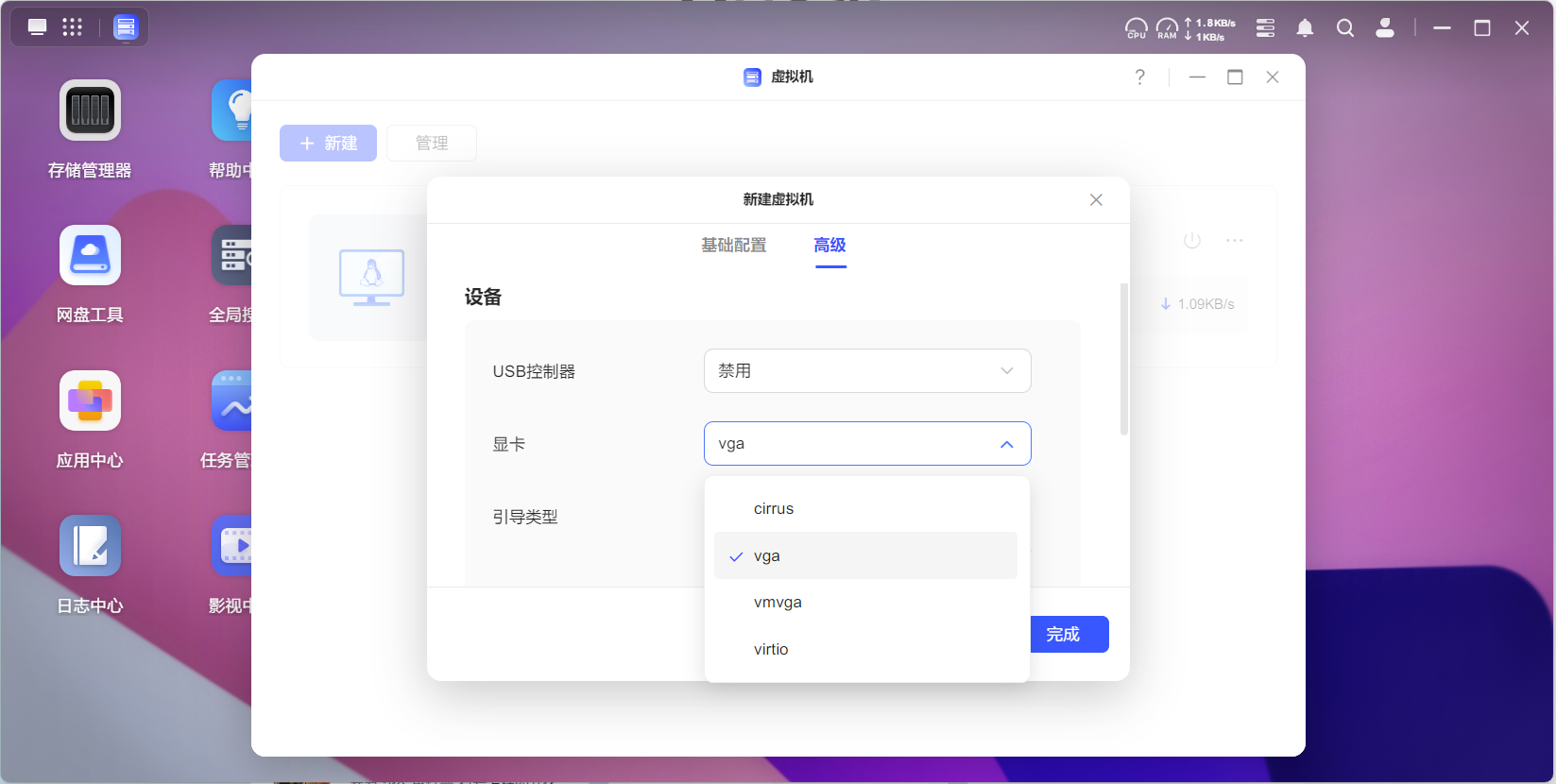This screenshot has height=784, width=1556.
Task: Select cirrus from graphics card list
Action: point(865,509)
